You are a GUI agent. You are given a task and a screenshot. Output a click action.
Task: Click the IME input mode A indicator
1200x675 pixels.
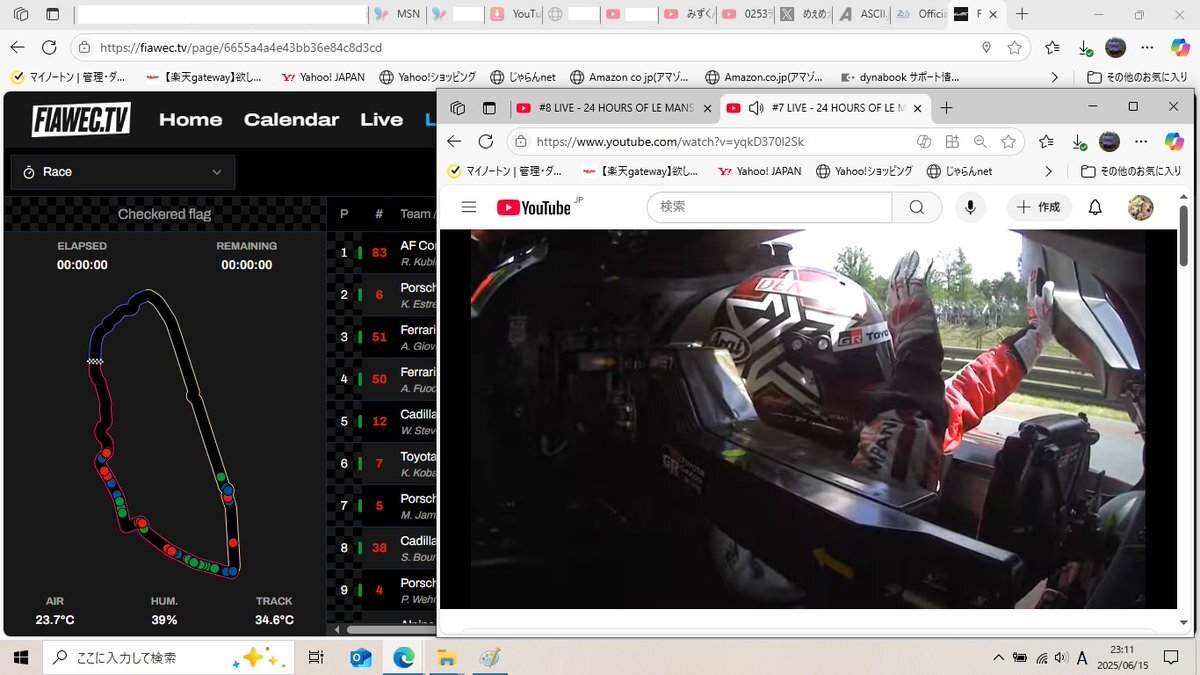tap(1082, 657)
